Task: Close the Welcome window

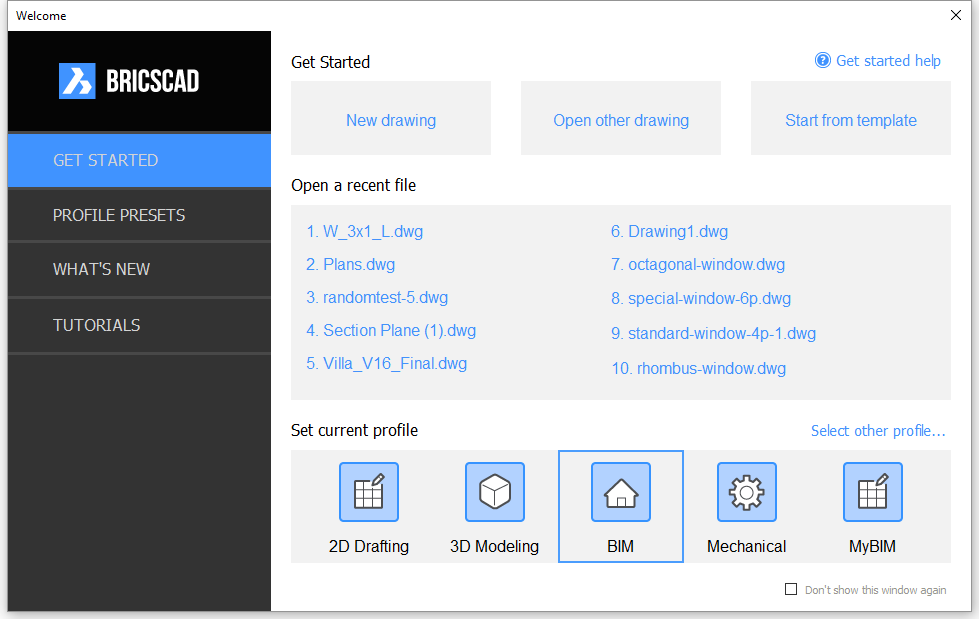Action: (x=955, y=15)
